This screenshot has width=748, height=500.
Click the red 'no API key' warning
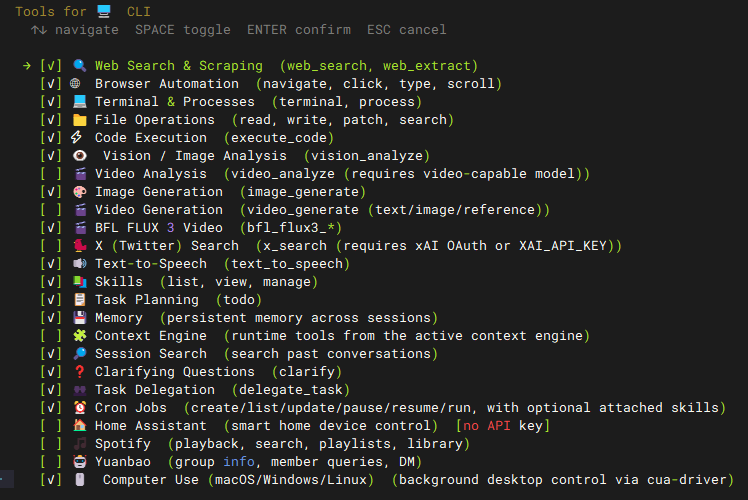point(503,426)
